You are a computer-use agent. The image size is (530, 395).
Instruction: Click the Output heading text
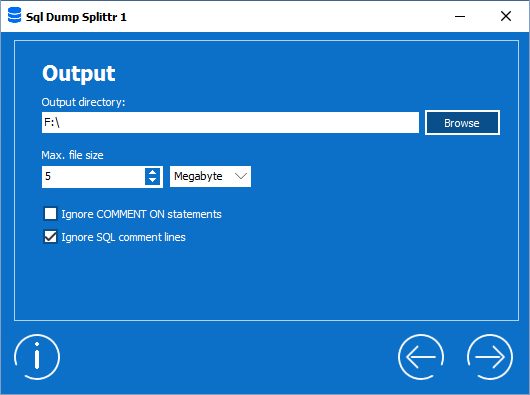coord(79,73)
